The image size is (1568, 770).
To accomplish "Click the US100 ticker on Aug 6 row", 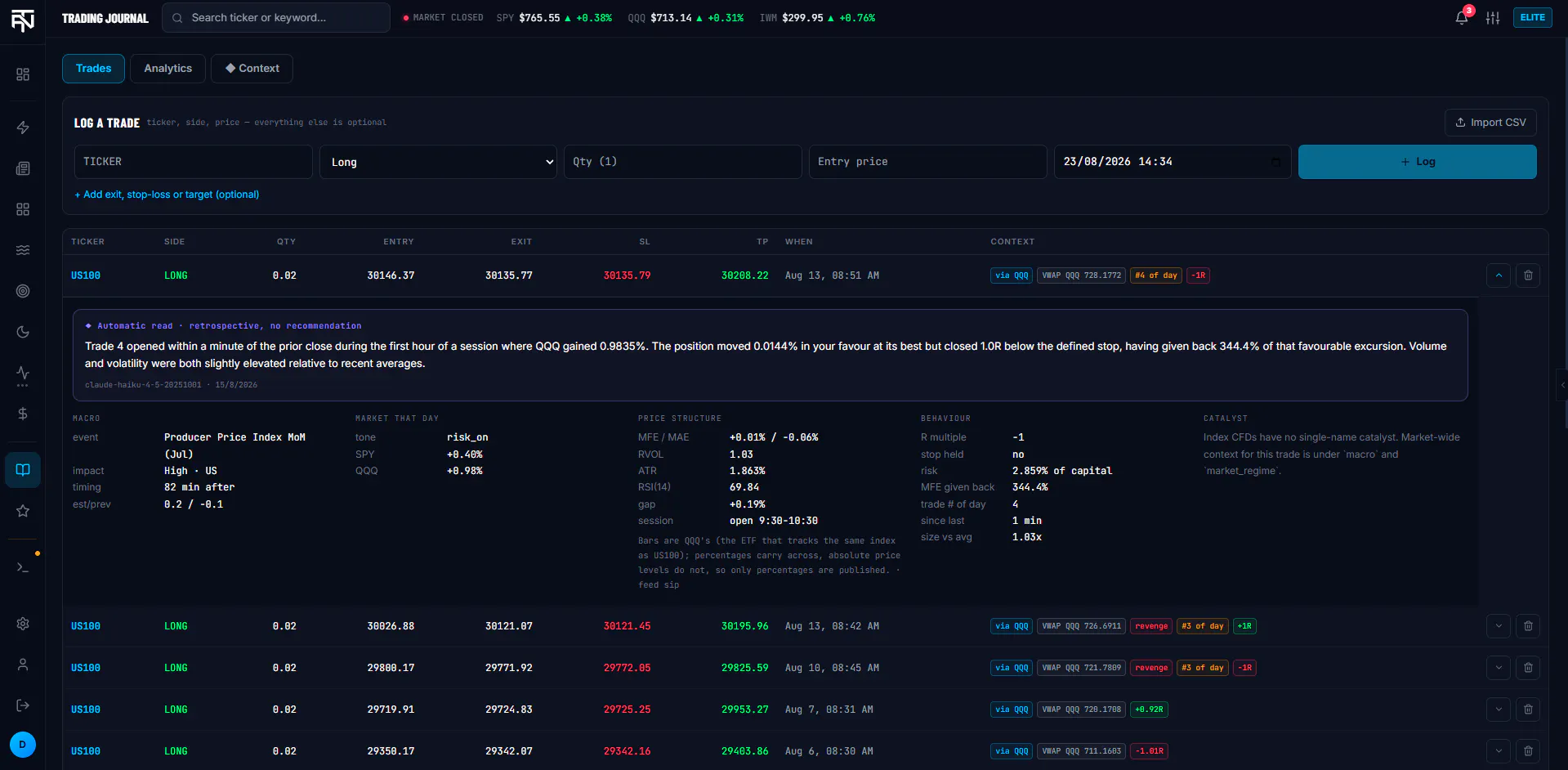I will [x=86, y=751].
